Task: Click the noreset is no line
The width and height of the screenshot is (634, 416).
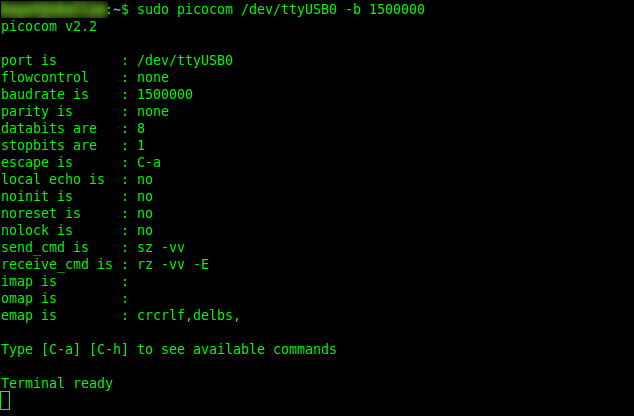Action: click(77, 213)
